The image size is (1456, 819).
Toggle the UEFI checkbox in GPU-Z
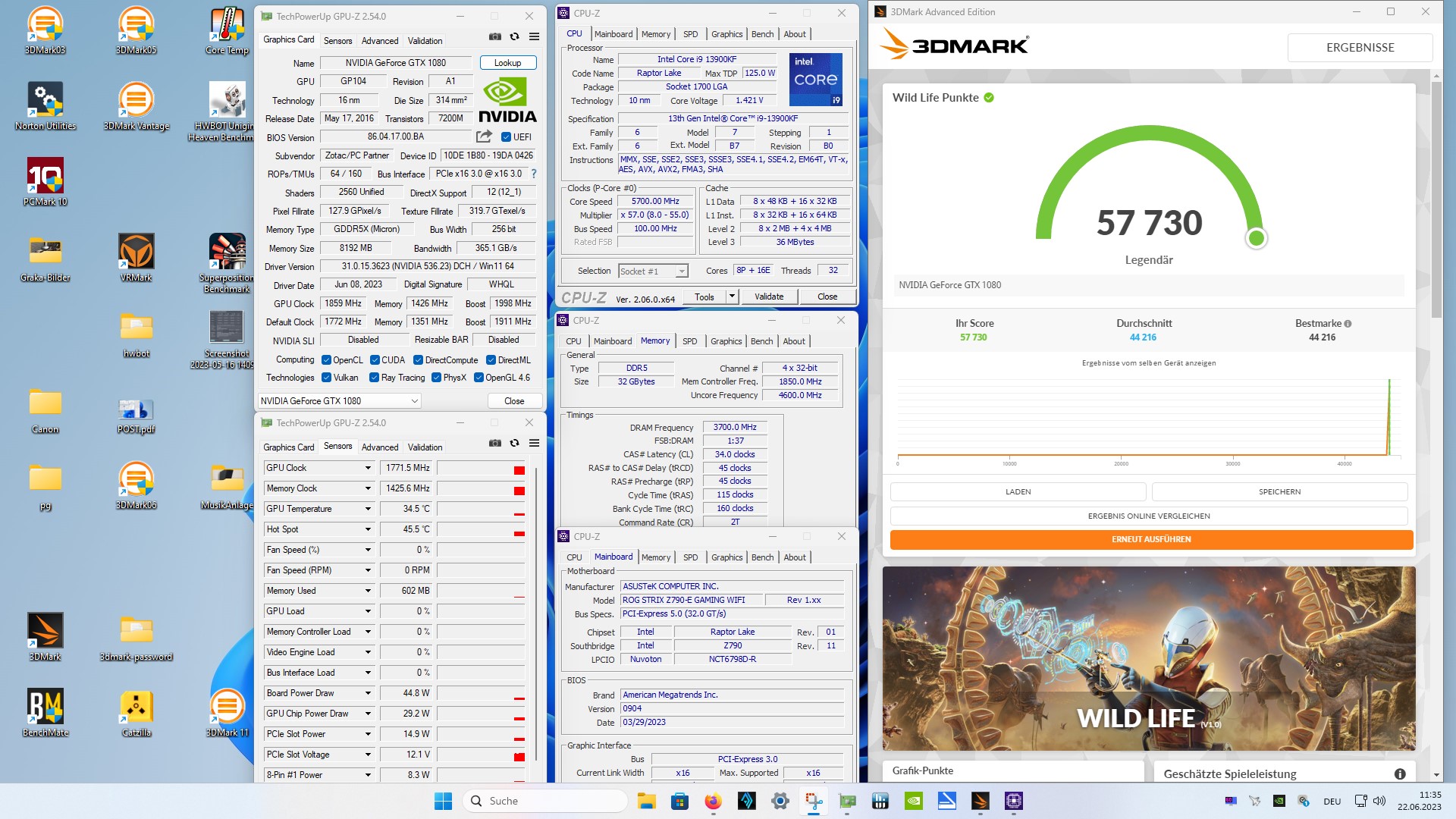pyautogui.click(x=507, y=137)
